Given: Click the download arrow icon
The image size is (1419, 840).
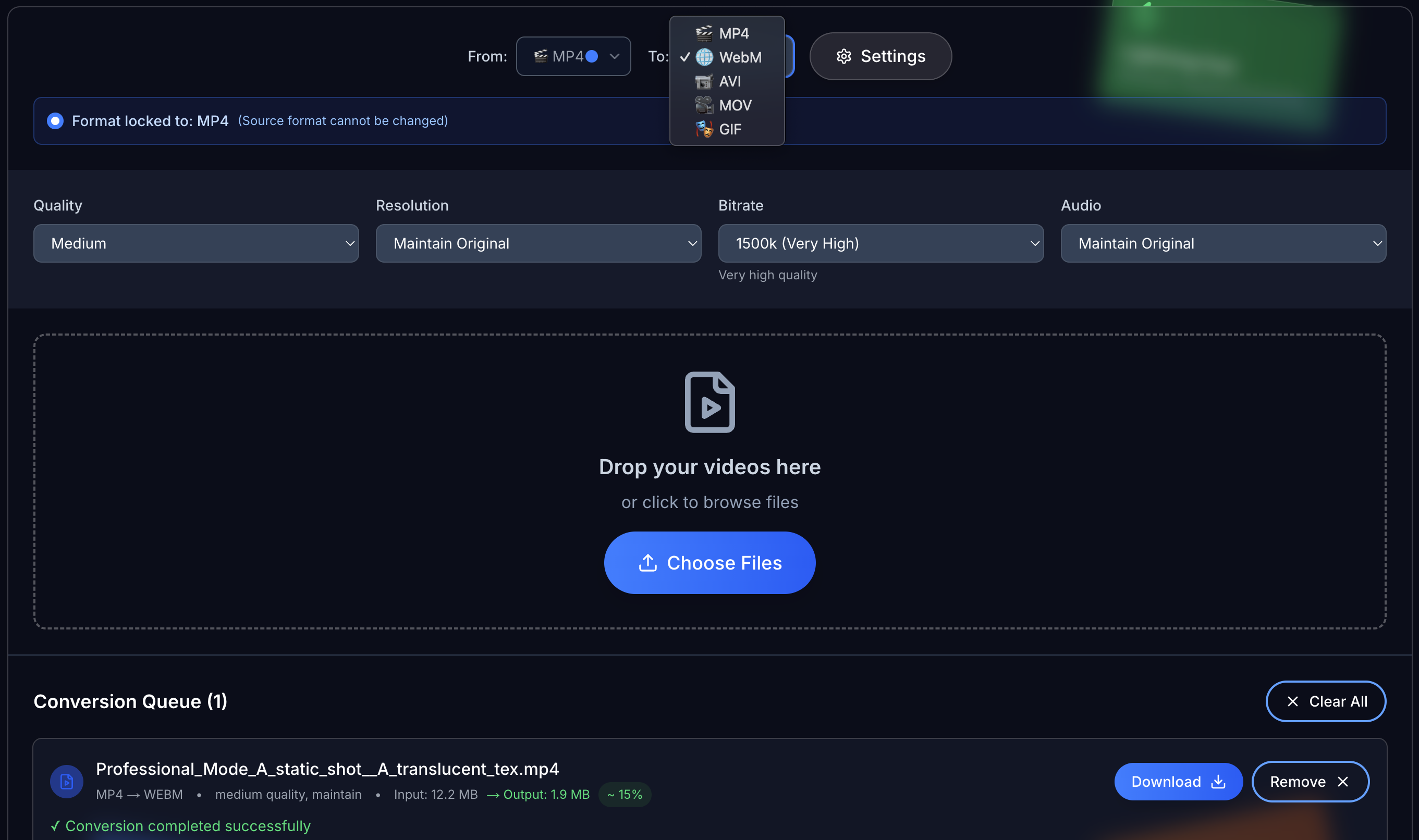Looking at the screenshot, I should pos(1218,782).
